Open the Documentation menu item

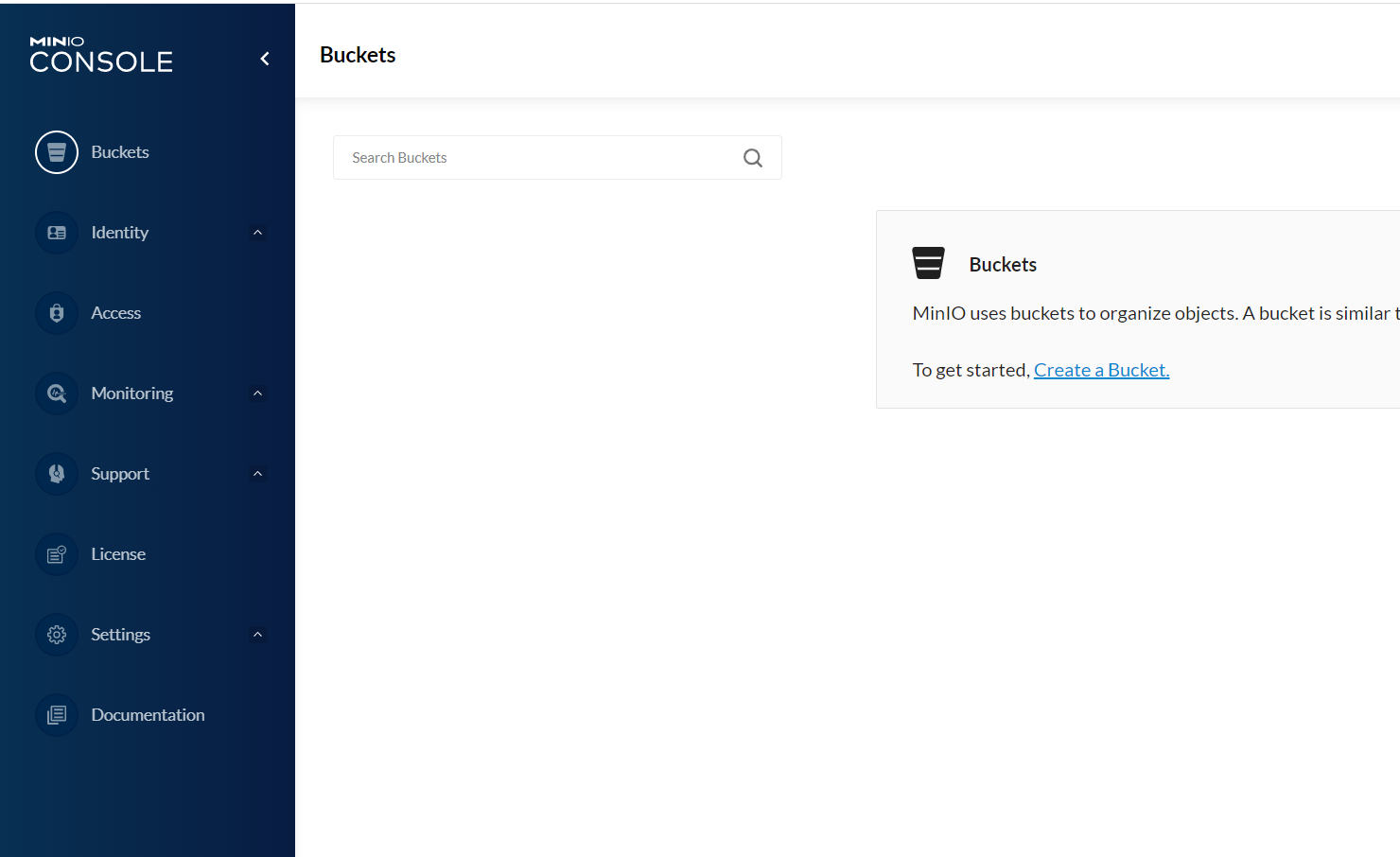click(x=148, y=715)
